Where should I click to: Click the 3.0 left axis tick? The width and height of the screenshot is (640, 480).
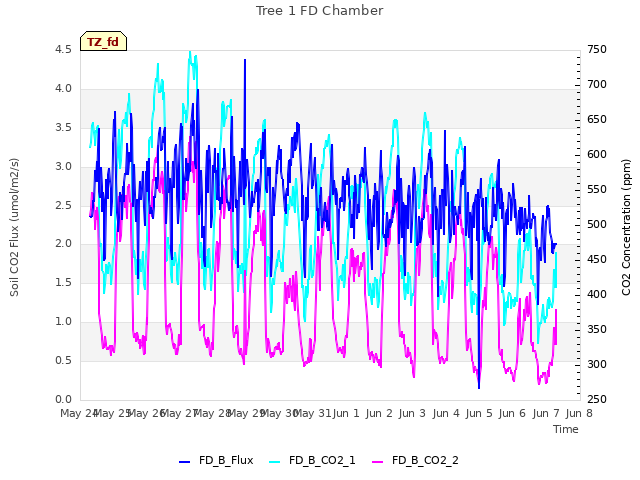[x=63, y=167]
